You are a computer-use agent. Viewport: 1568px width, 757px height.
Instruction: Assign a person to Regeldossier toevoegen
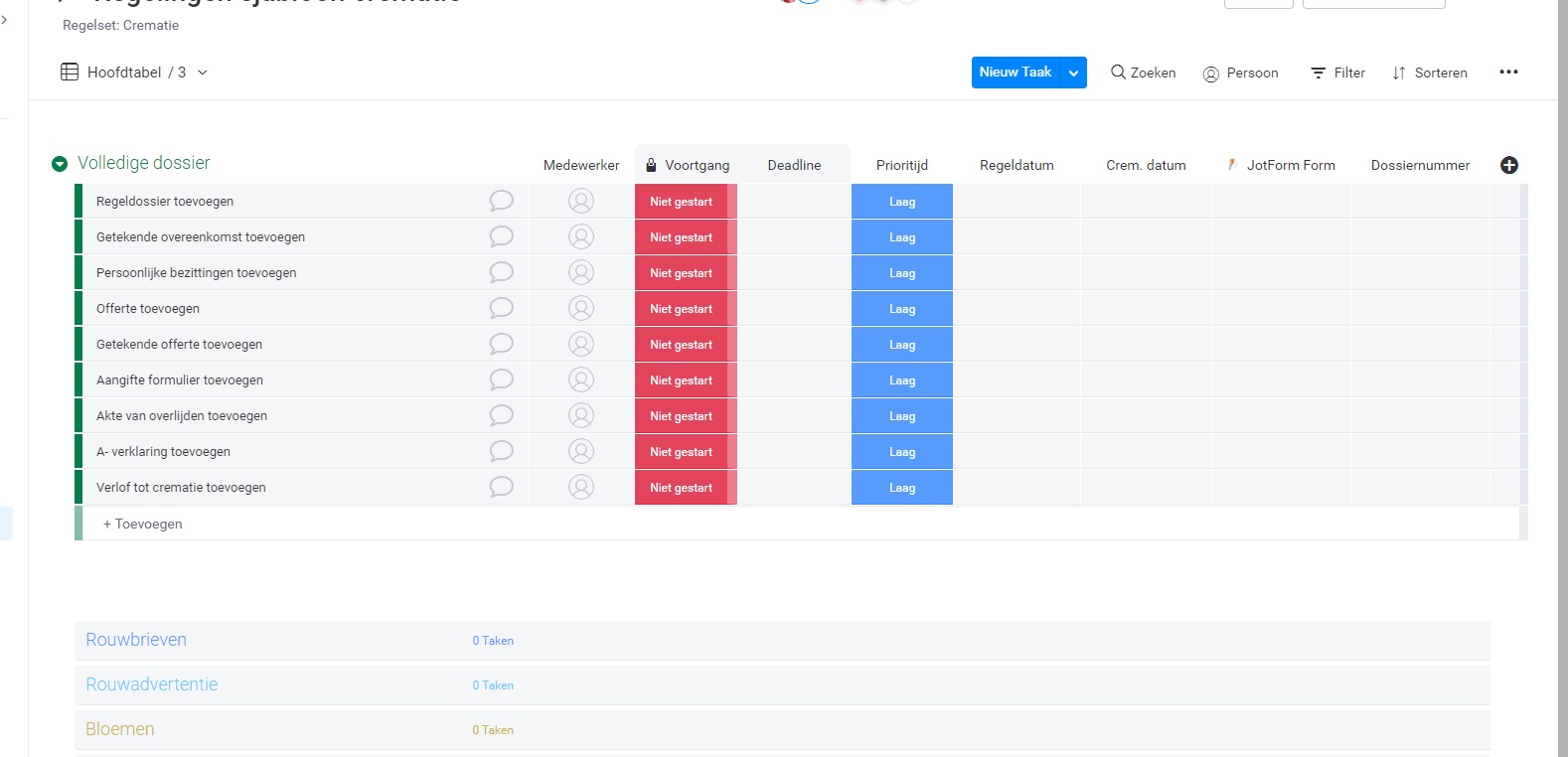tap(581, 201)
